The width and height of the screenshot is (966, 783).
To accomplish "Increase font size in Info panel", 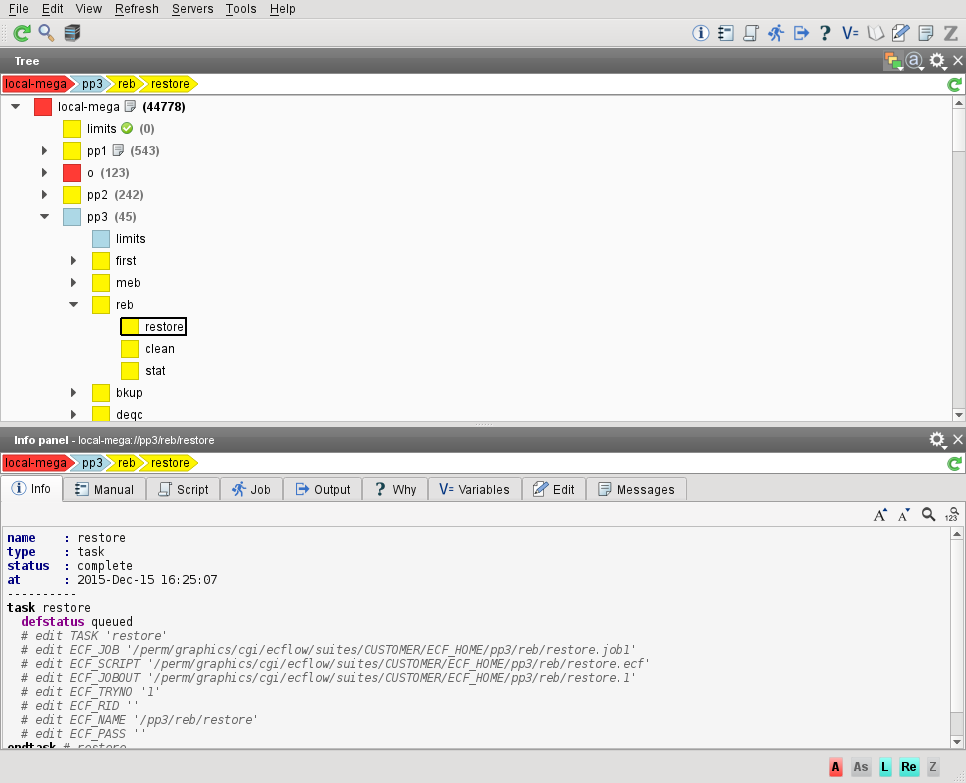I will point(880,515).
